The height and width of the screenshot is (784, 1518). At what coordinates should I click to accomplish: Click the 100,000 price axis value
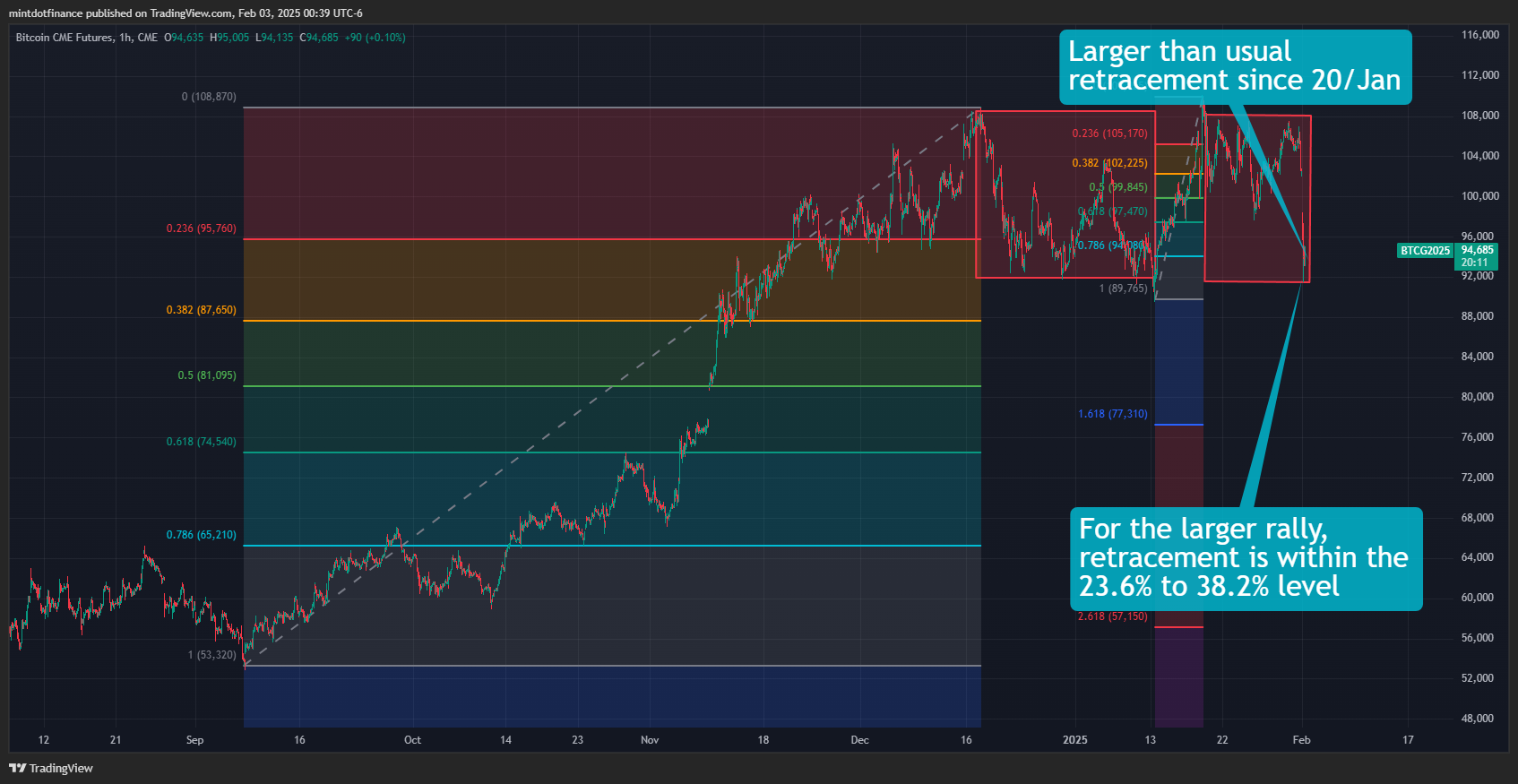click(x=1480, y=196)
